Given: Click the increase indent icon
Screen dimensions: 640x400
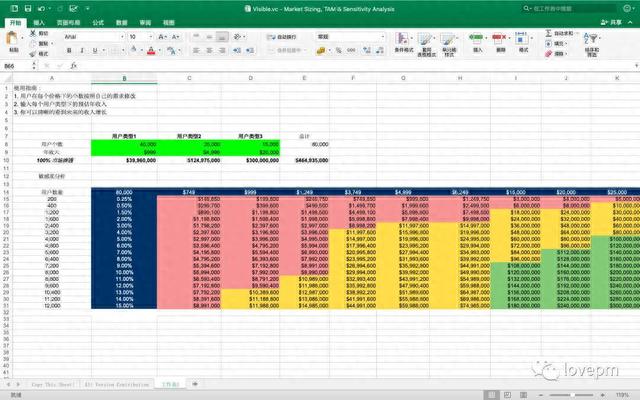Looking at the screenshot, I should click(250, 51).
